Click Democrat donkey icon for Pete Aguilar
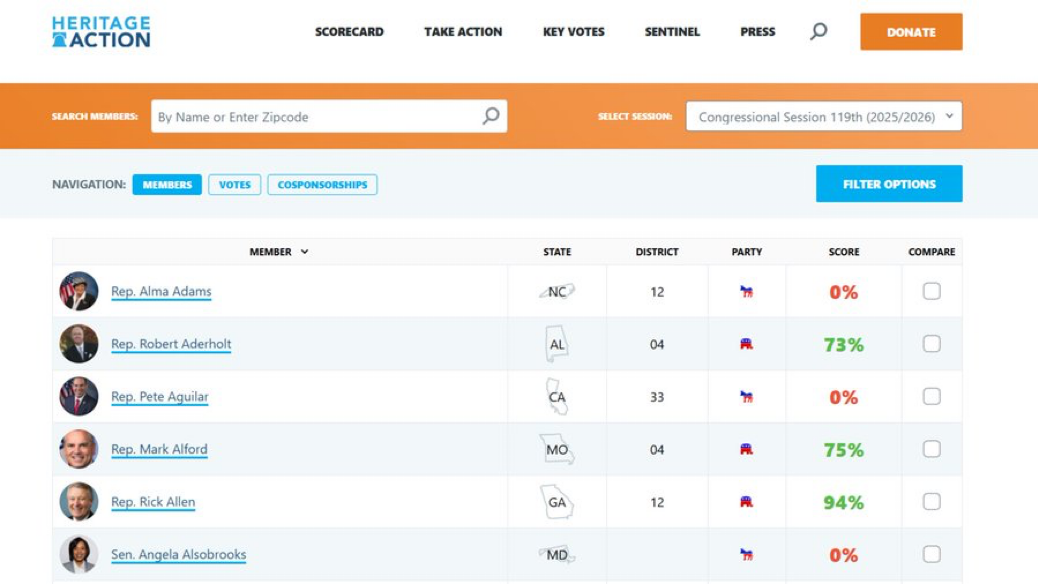This screenshot has height=584, width=1038. click(747, 397)
